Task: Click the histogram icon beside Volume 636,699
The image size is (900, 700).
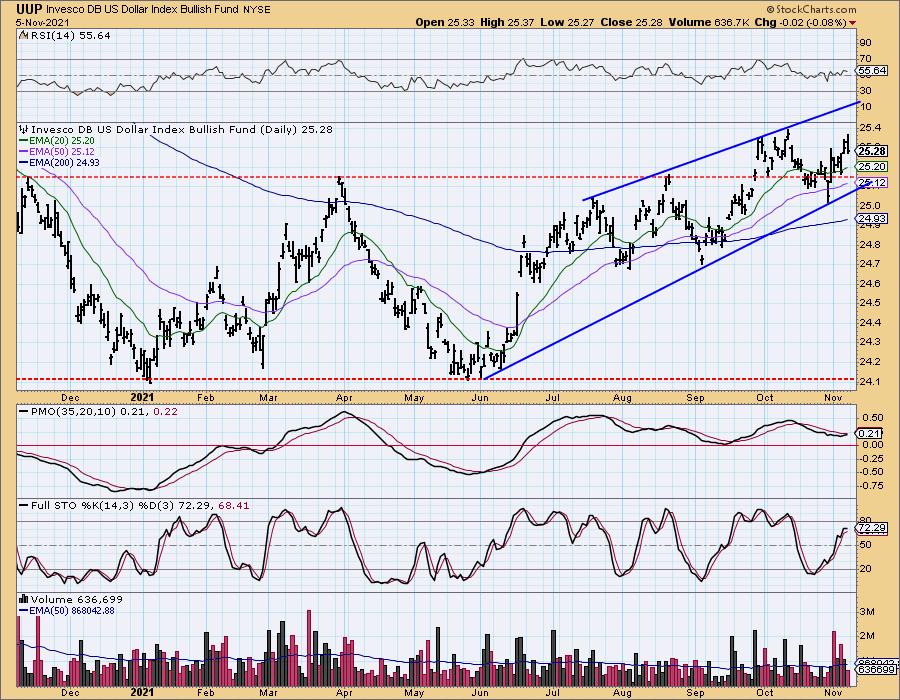Action: pyautogui.click(x=24, y=600)
